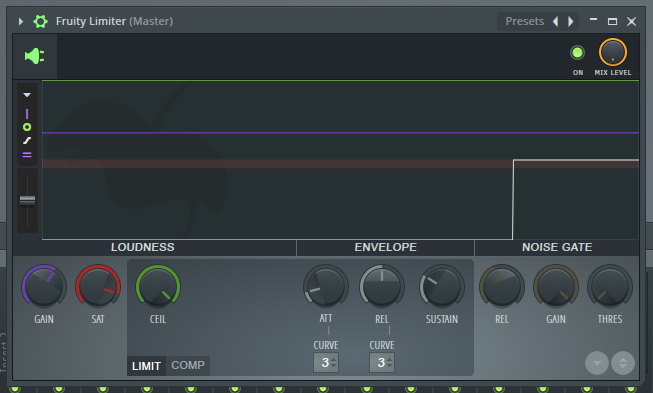Viewport: 653px width, 393px height.
Task: Click the NOISE GATE section header
Action: 557,247
